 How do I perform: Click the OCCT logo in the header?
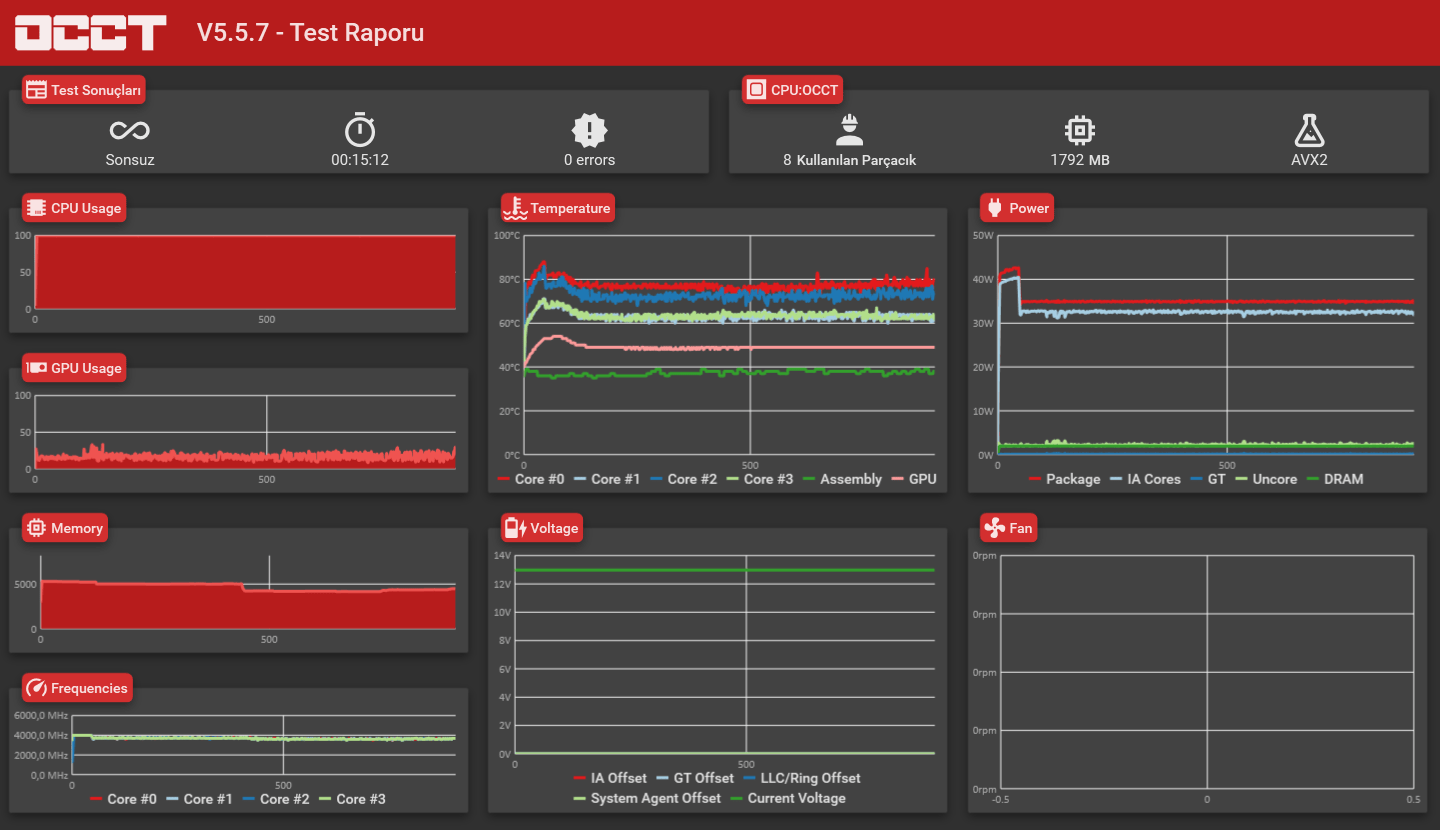90,32
